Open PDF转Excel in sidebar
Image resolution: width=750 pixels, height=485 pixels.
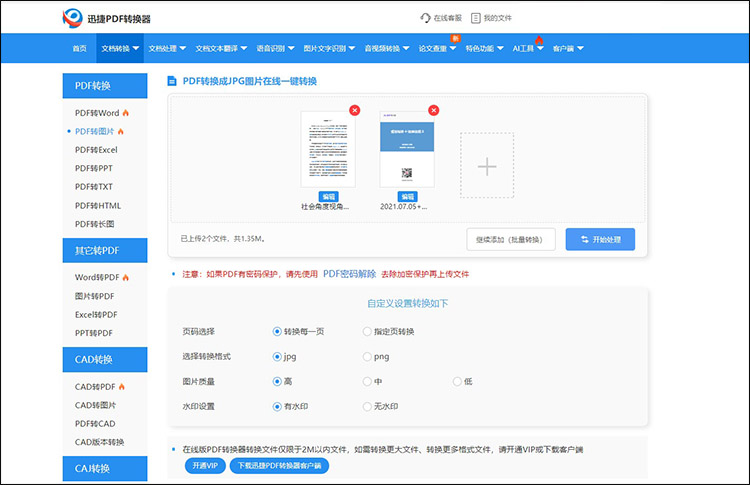click(96, 150)
